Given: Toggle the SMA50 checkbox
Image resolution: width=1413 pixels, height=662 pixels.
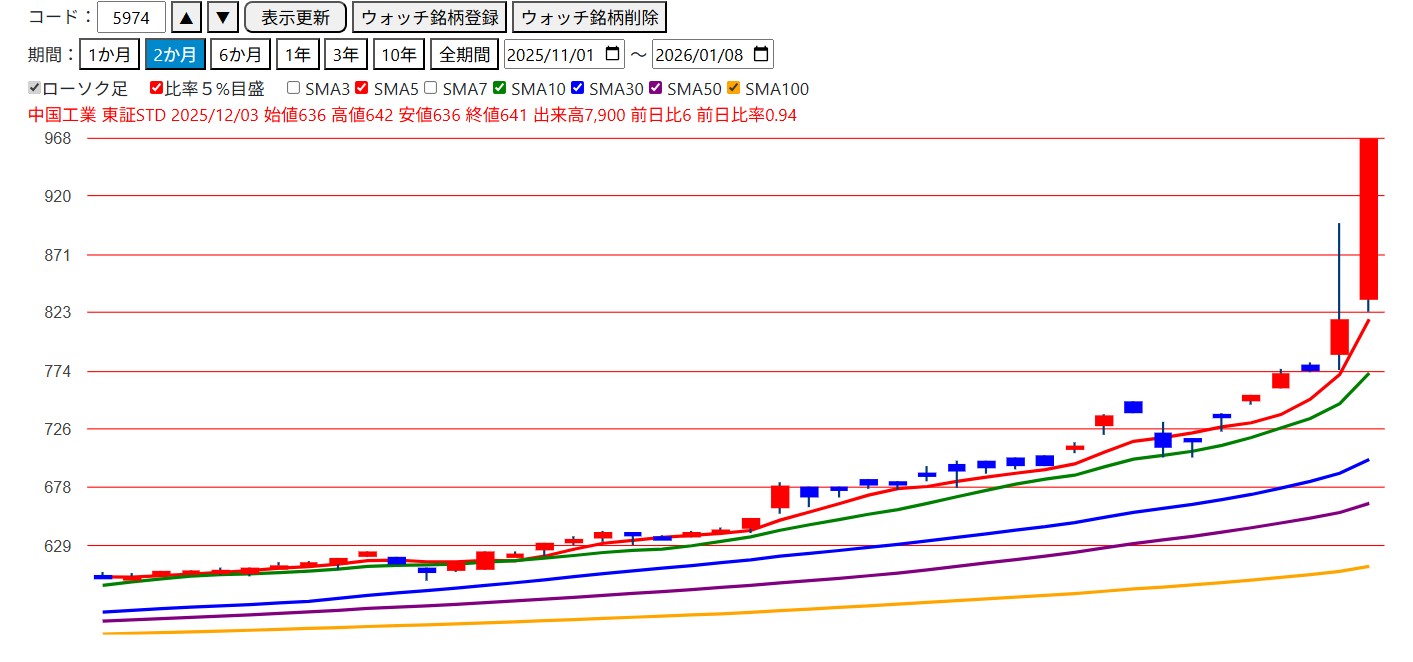Looking at the screenshot, I should click(x=656, y=88).
